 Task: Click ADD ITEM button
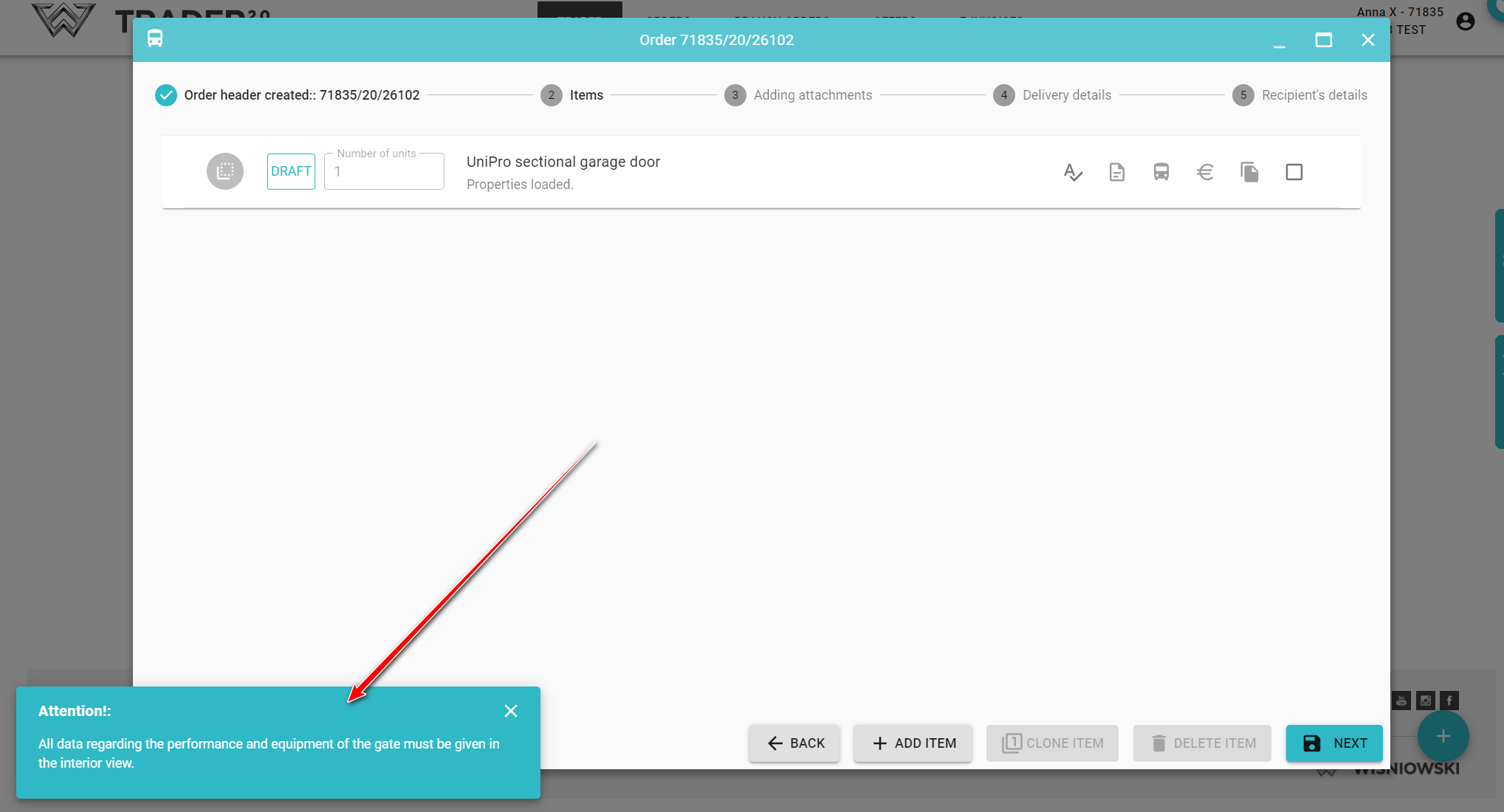(x=913, y=743)
